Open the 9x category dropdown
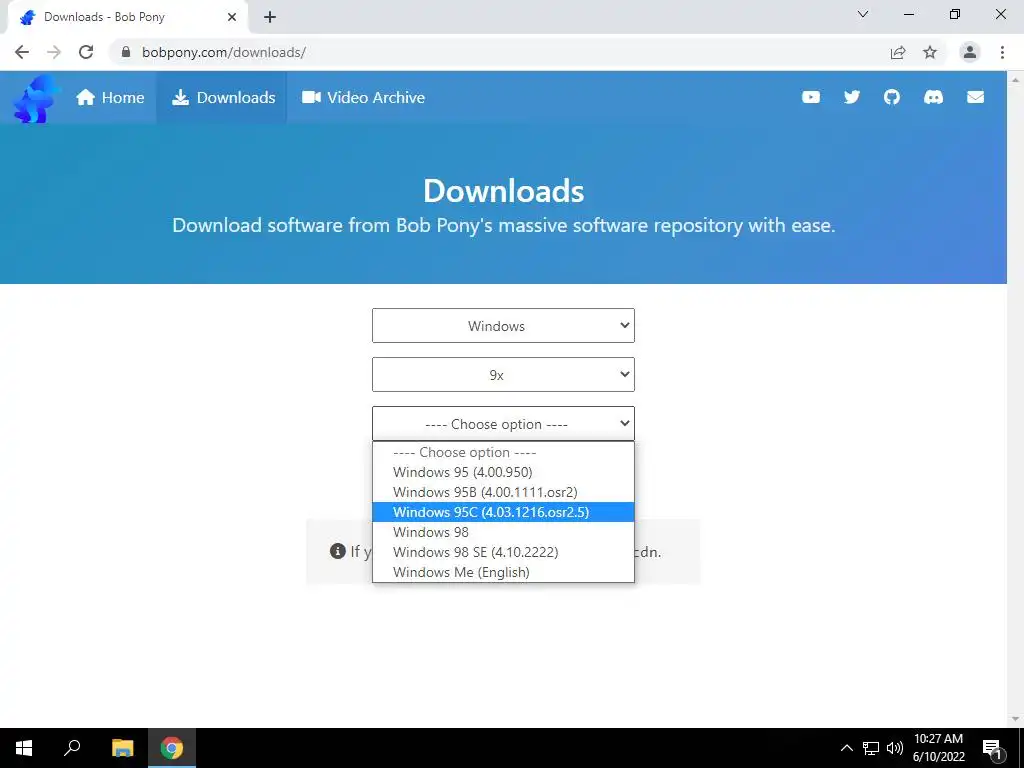The image size is (1024, 768). coord(503,375)
